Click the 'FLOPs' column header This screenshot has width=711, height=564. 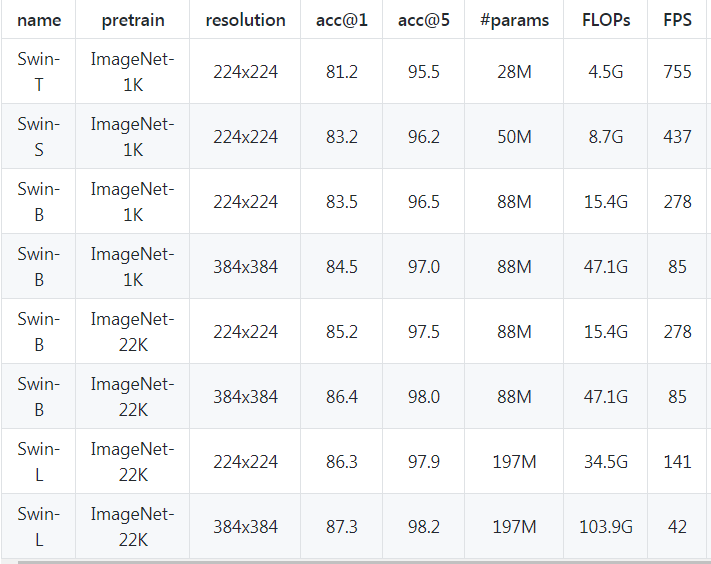pyautogui.click(x=606, y=20)
